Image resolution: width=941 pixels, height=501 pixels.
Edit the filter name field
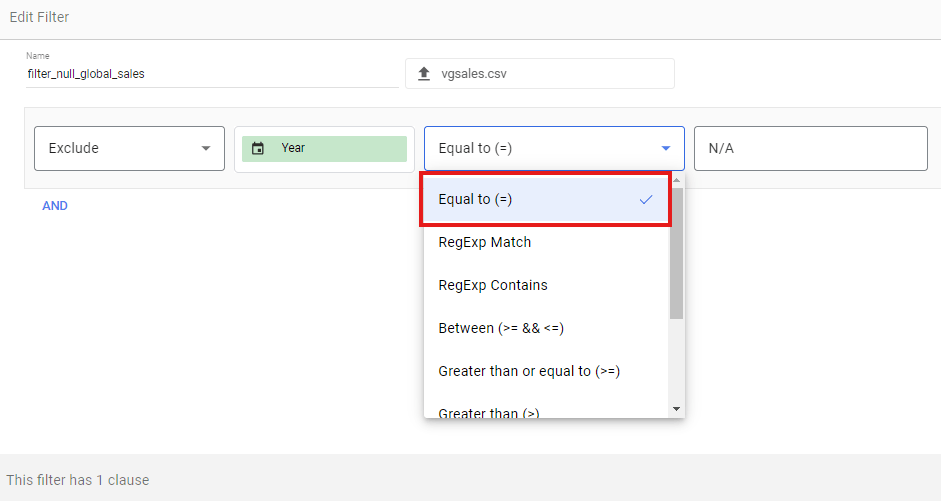pos(210,74)
